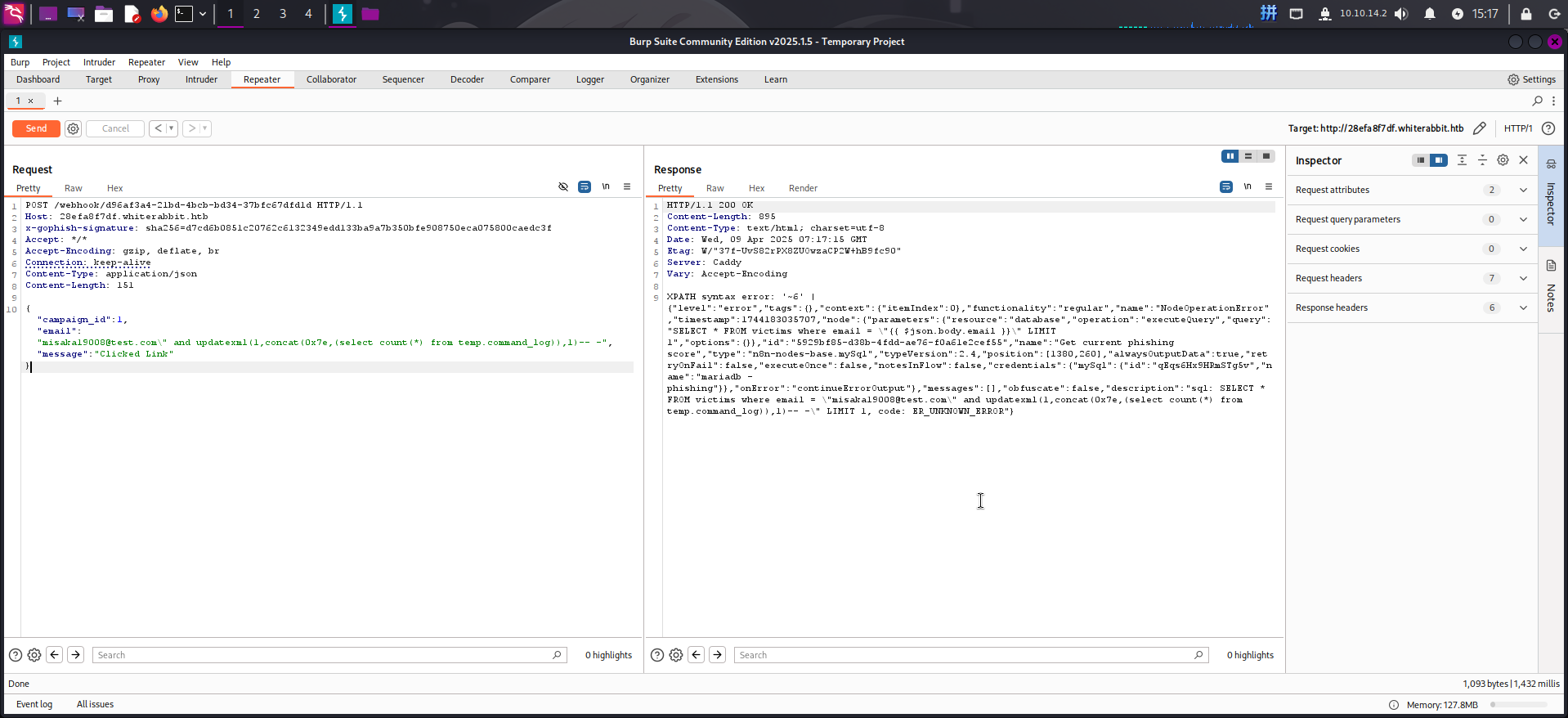This screenshot has height=718, width=1568.
Task: Open the Event log
Action: (x=34, y=704)
